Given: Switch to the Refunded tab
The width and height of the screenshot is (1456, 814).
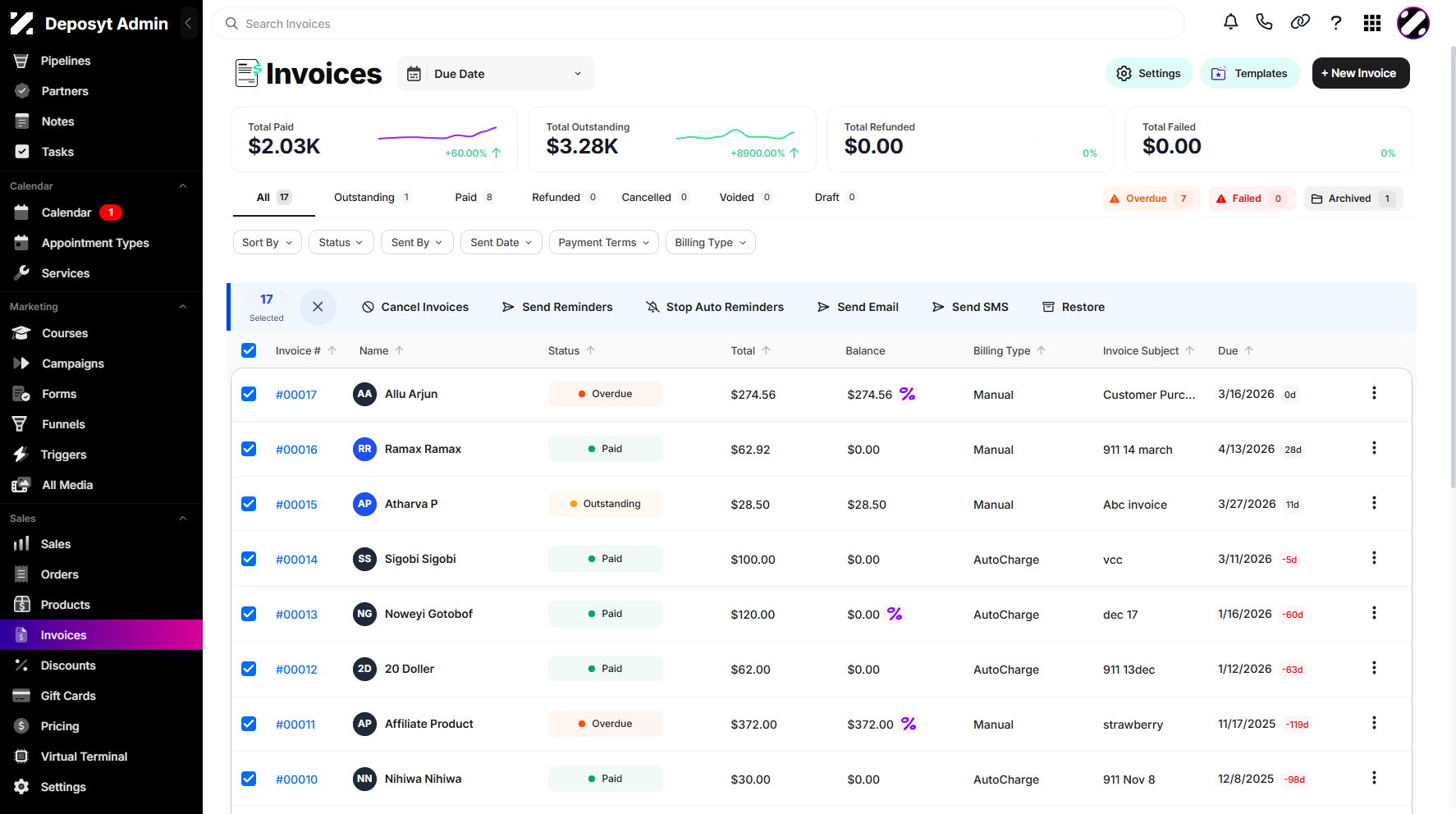Looking at the screenshot, I should (565, 198).
